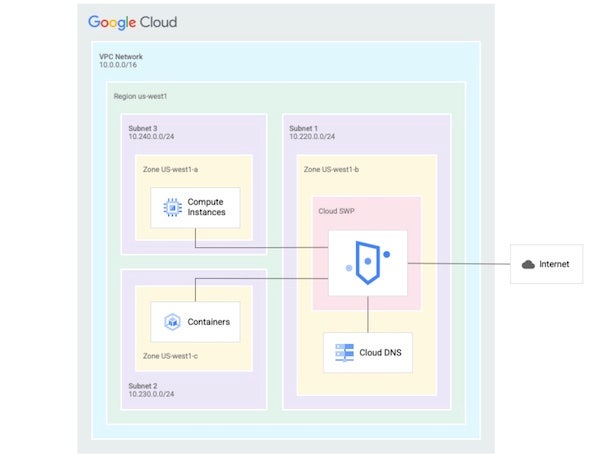Click the Google Cloud logo

tap(132, 22)
